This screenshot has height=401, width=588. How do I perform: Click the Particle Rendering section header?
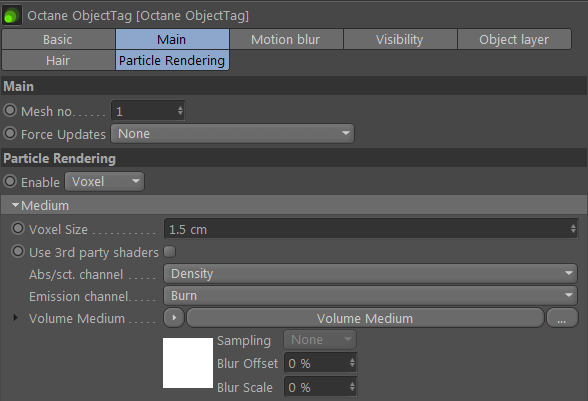pyautogui.click(x=294, y=158)
